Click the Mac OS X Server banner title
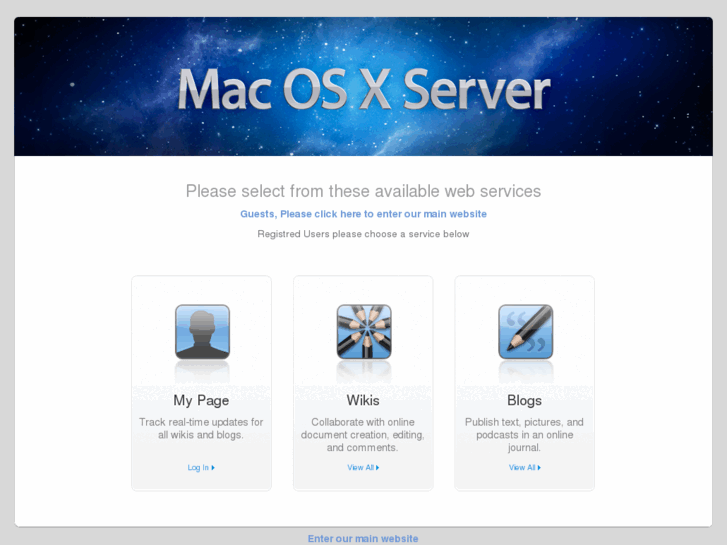 364,89
